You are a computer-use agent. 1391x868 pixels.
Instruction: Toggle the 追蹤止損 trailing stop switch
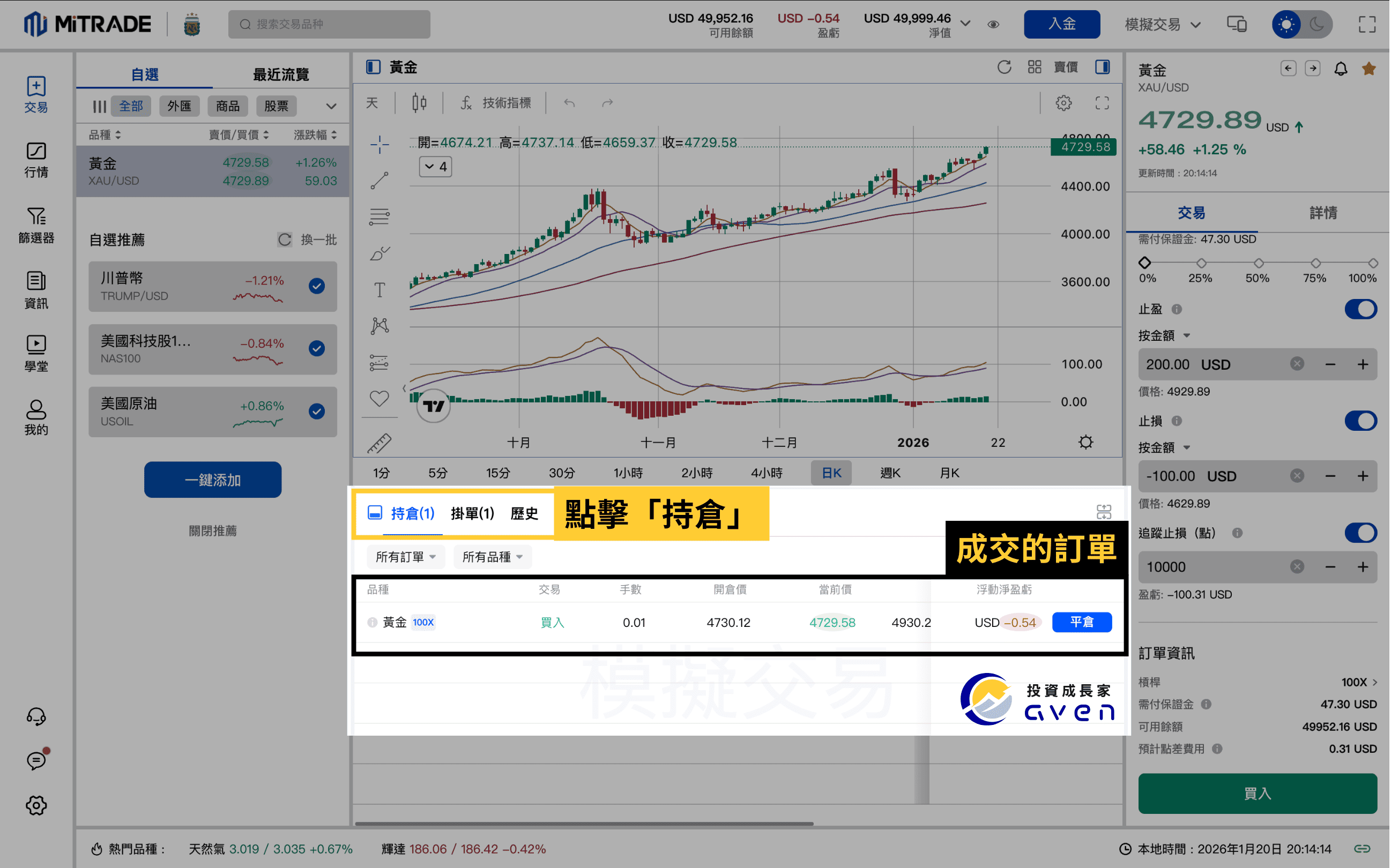1360,533
